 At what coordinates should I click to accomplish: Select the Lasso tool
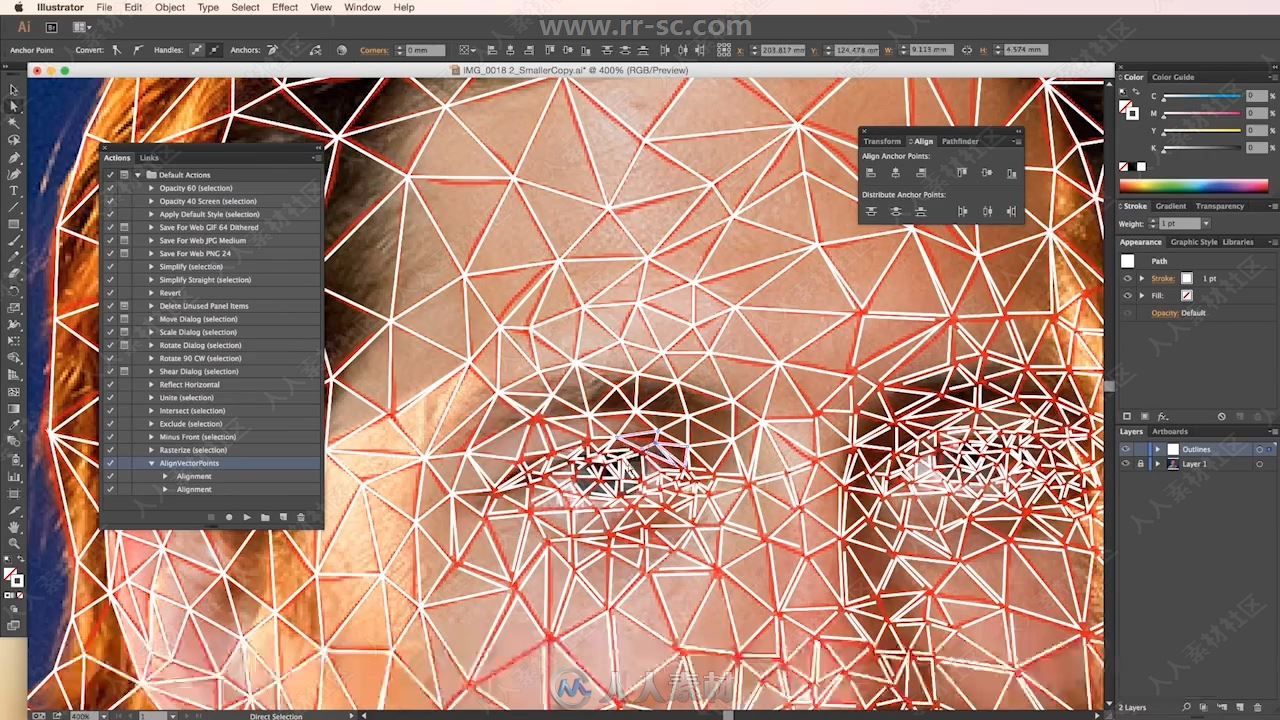click(x=14, y=140)
